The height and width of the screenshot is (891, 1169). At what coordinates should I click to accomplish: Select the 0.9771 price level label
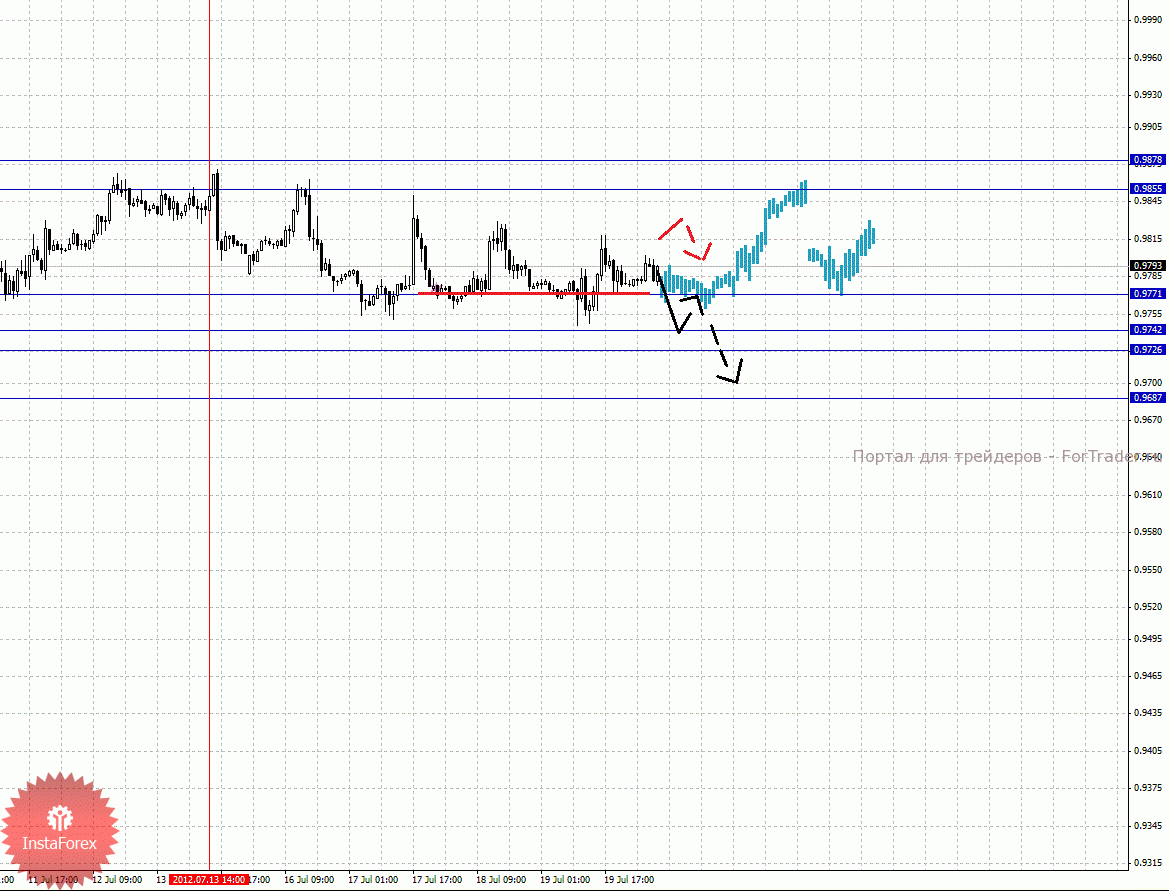point(1147,294)
